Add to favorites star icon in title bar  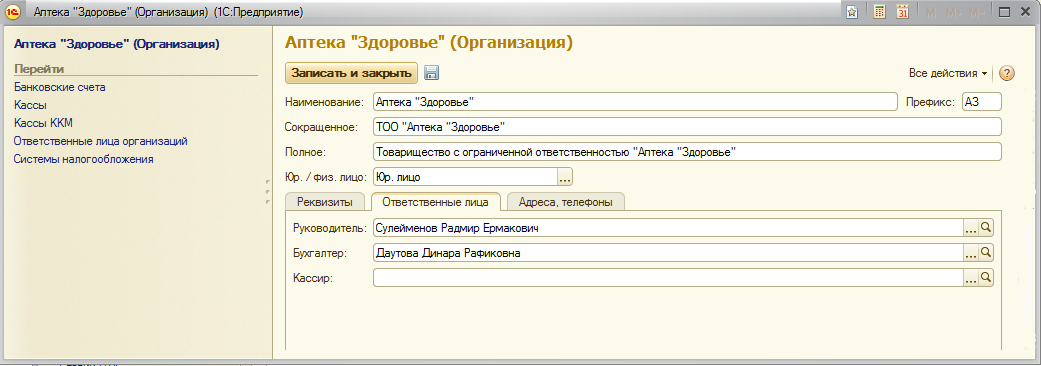click(853, 12)
